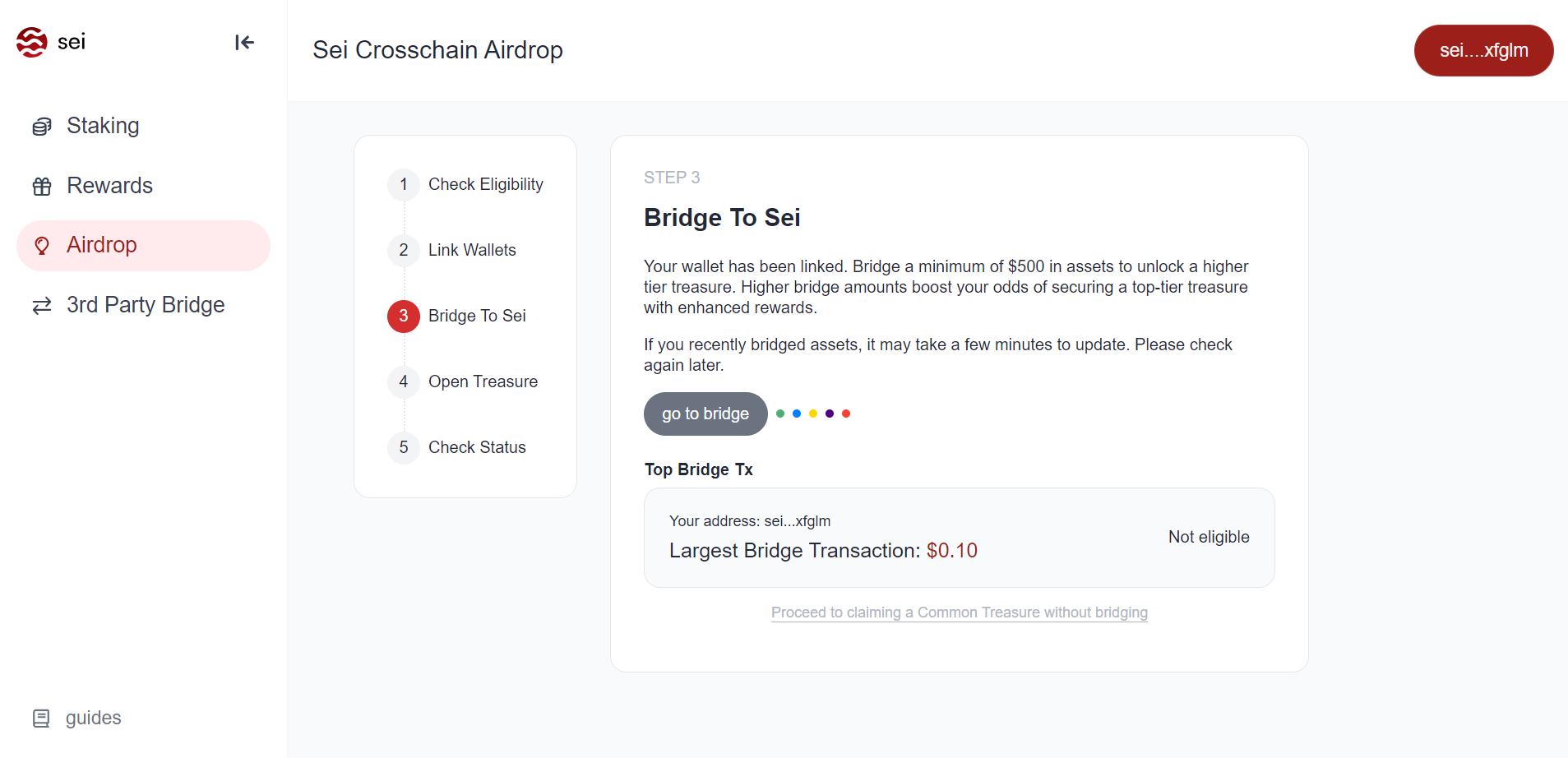Click the red dot indicator
This screenshot has width=1568, height=758.
tap(846, 414)
